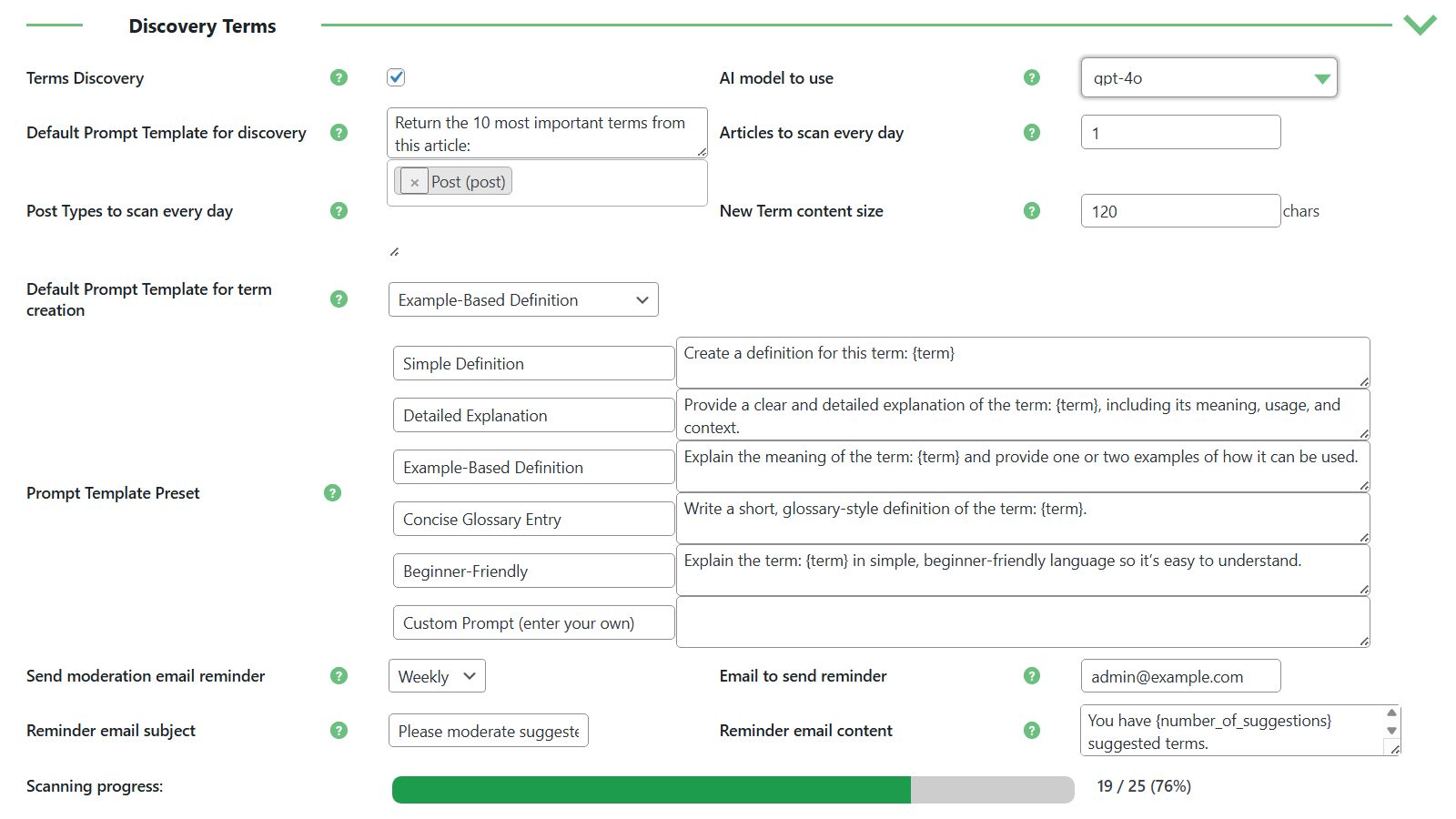Show help for Post Types to scan

point(339,210)
